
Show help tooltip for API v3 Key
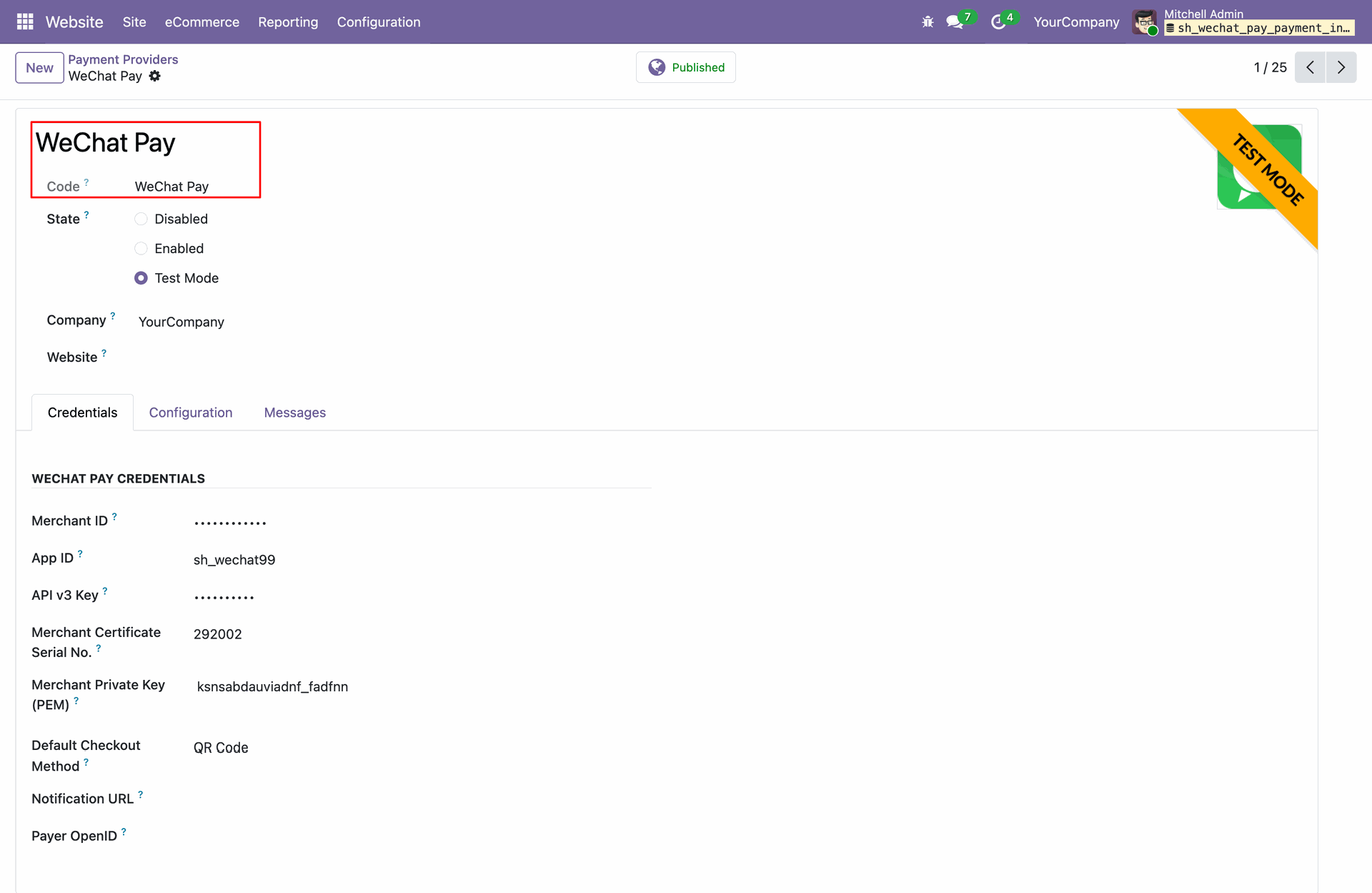point(105,591)
